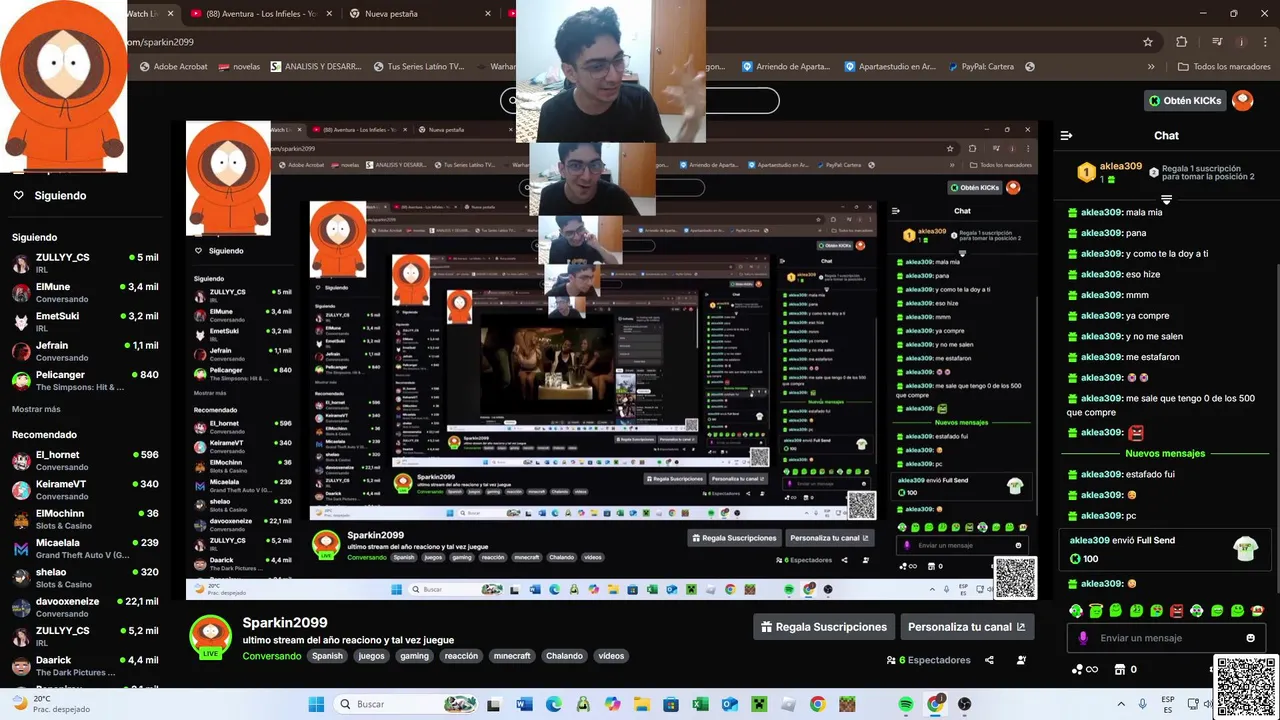Open File Explorer in the taskbar
1280x720 pixels.
point(641,704)
